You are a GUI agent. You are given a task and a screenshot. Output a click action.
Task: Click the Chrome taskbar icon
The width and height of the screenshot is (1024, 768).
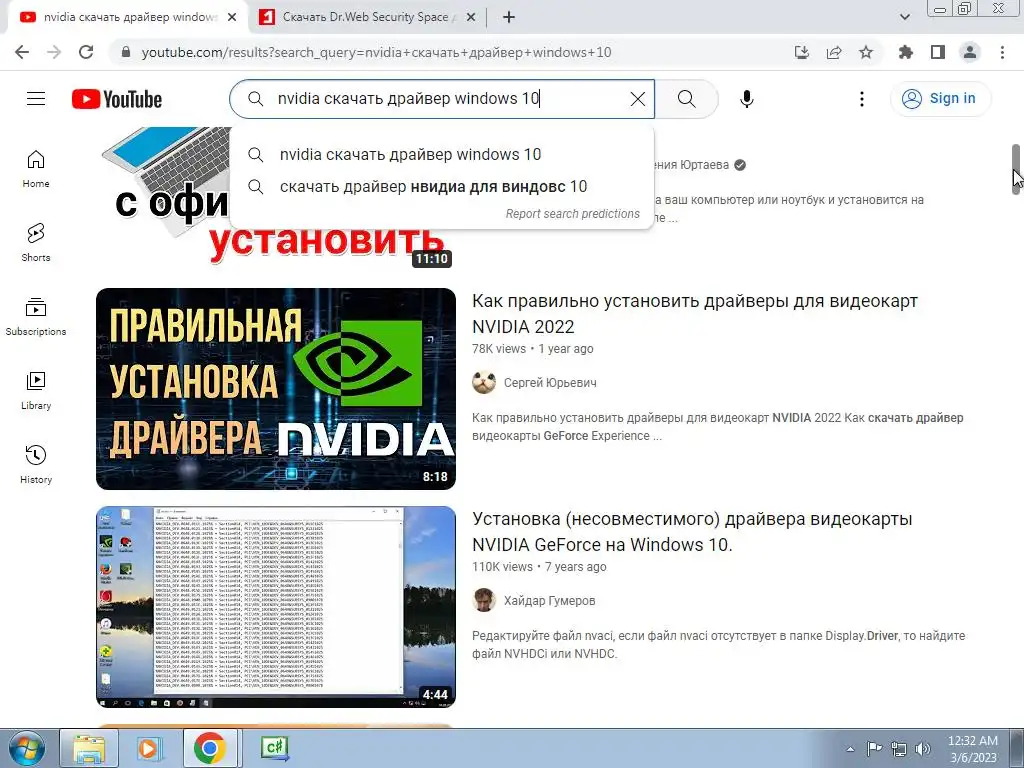pos(209,748)
